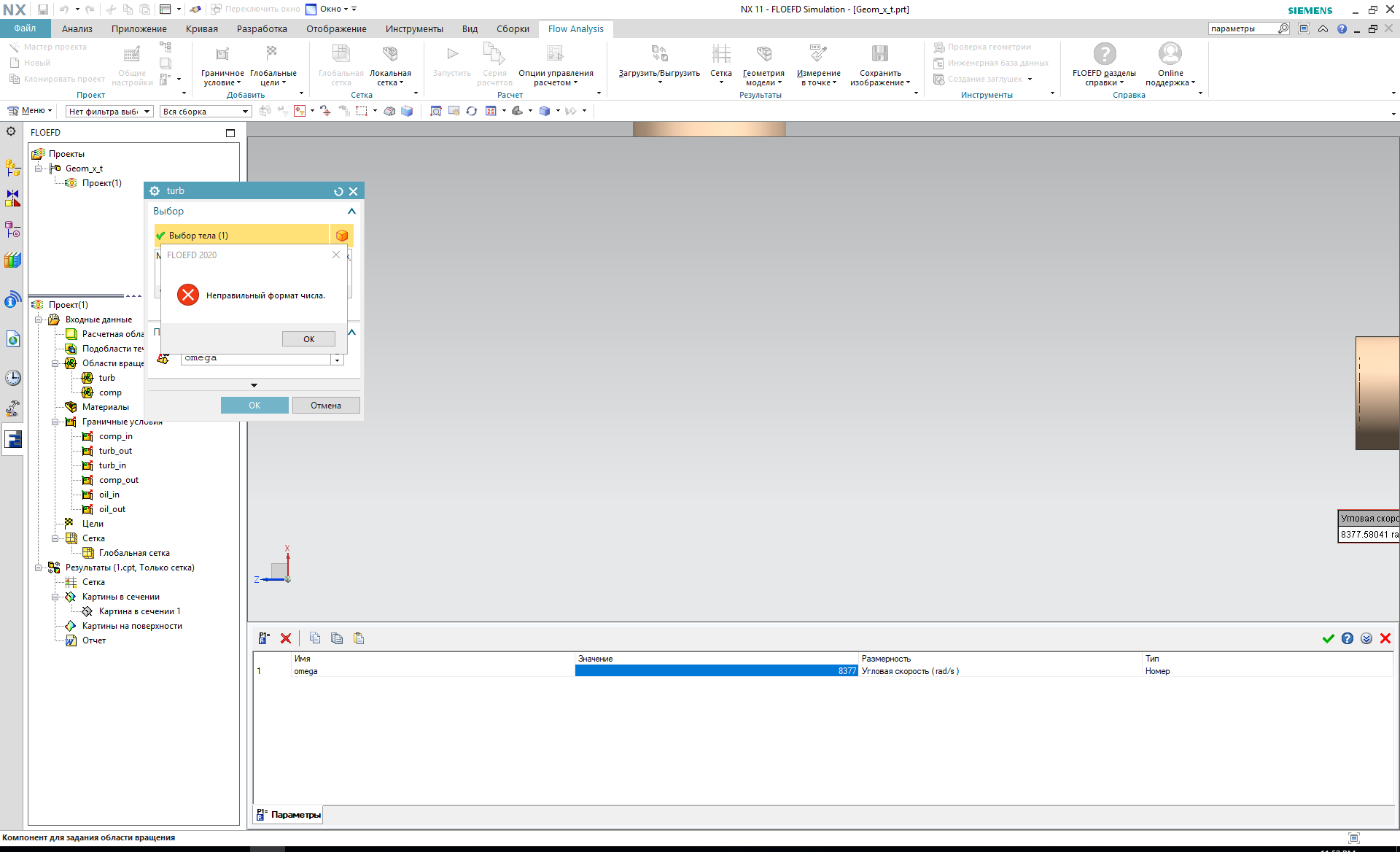Open the FLOEFD navigator sidebar icon
Viewport: 1400px width, 852px height.
(x=12, y=439)
